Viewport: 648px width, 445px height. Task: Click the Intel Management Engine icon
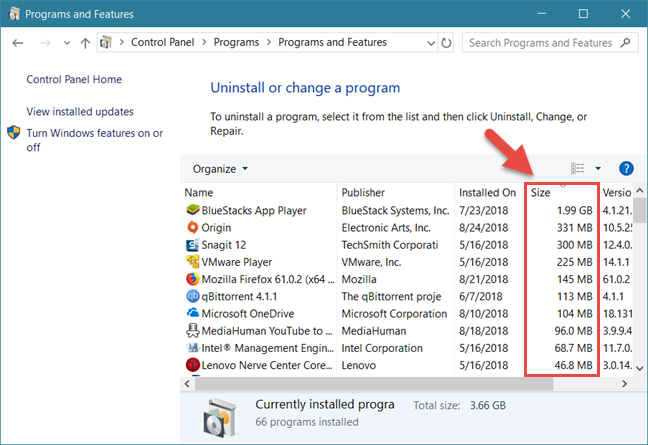[193, 347]
